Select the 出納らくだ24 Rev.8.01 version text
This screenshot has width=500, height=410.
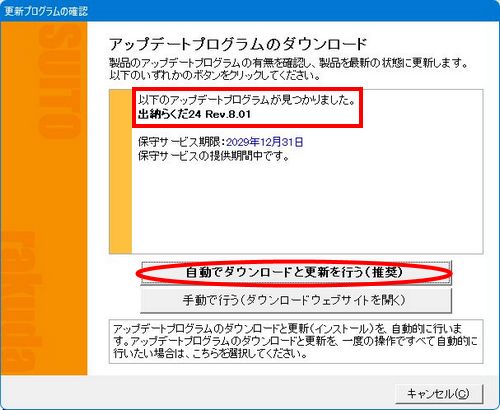(x=194, y=114)
